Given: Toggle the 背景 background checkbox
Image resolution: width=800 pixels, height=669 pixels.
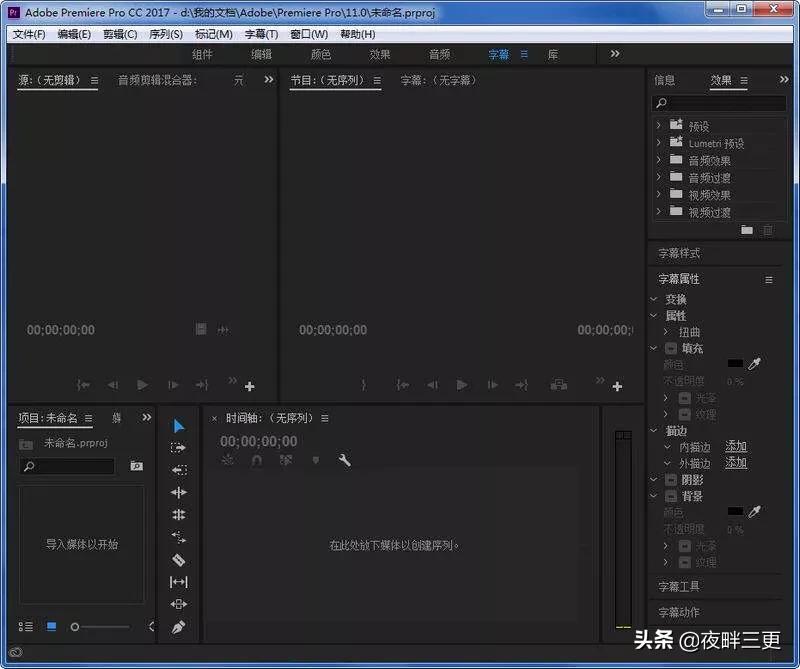Looking at the screenshot, I should pos(671,496).
